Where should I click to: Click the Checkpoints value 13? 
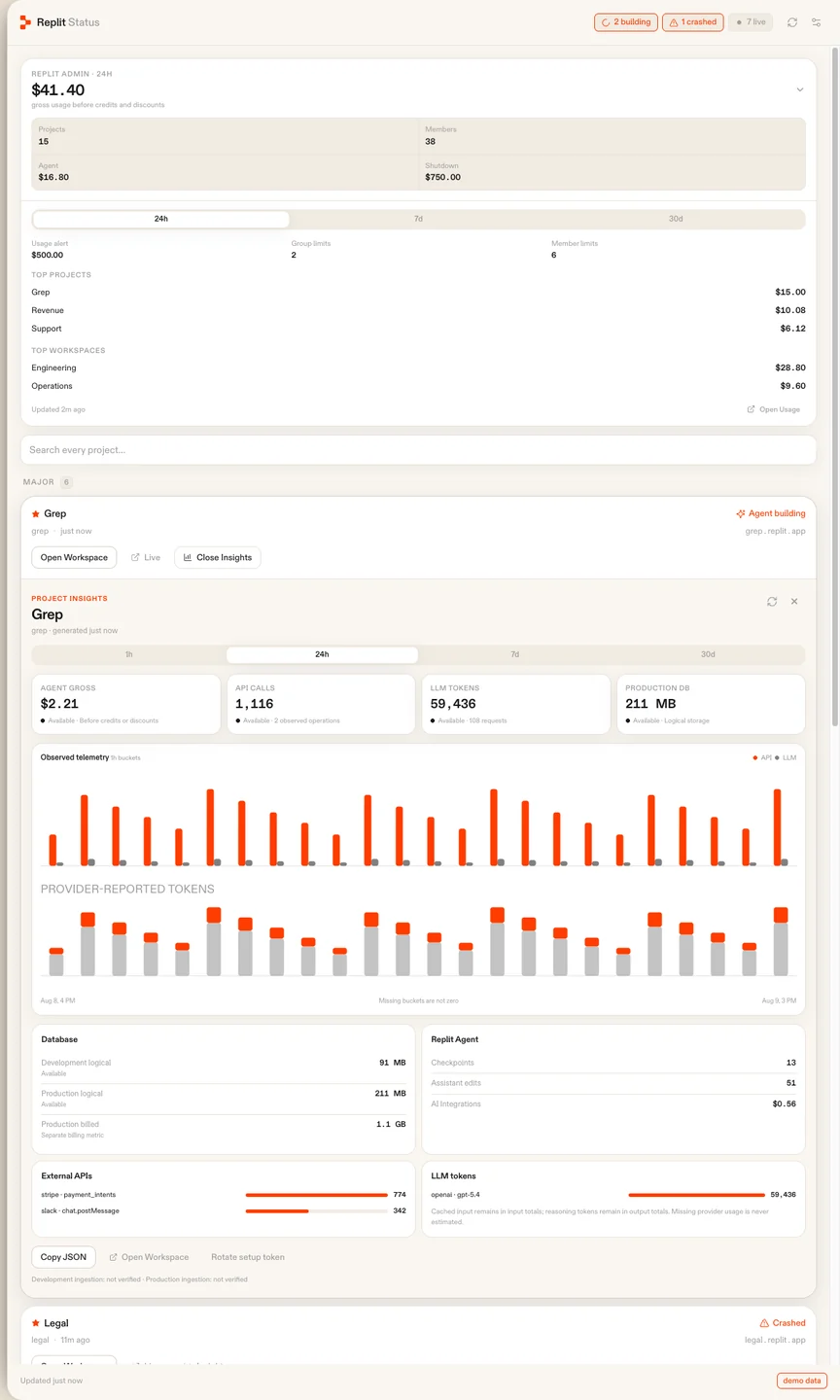pyautogui.click(x=791, y=1063)
